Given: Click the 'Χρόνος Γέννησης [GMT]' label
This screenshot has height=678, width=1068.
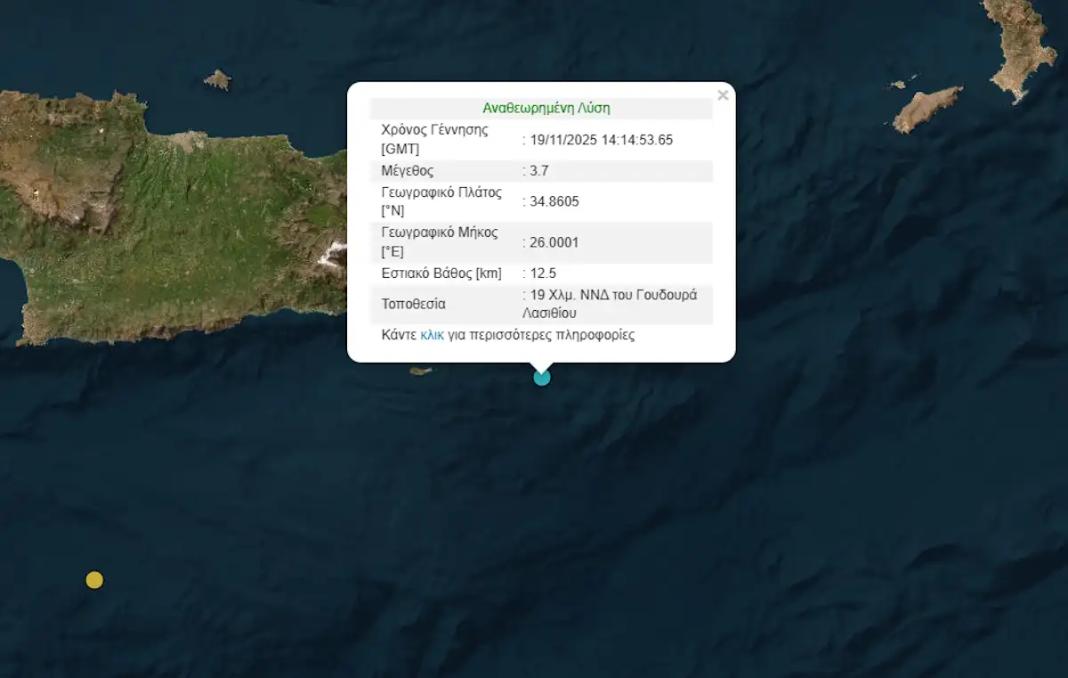Looking at the screenshot, I should point(434,139).
